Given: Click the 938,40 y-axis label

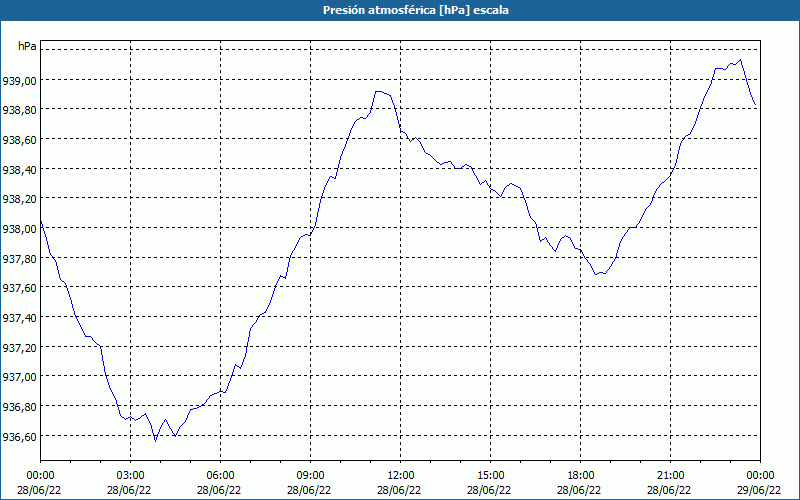Looking at the screenshot, I should pos(19,169).
